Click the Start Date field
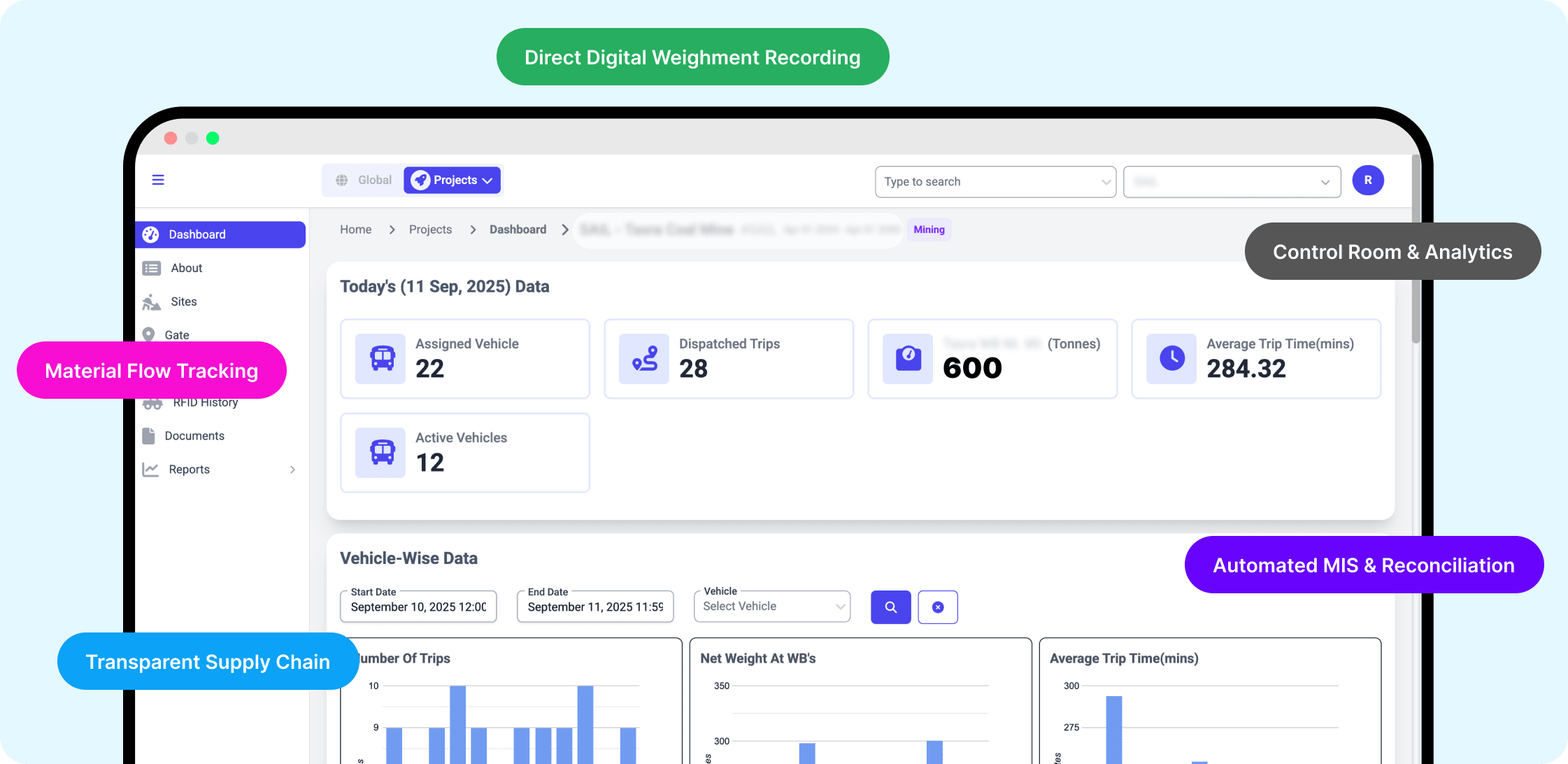The image size is (1568, 764). tap(418, 607)
